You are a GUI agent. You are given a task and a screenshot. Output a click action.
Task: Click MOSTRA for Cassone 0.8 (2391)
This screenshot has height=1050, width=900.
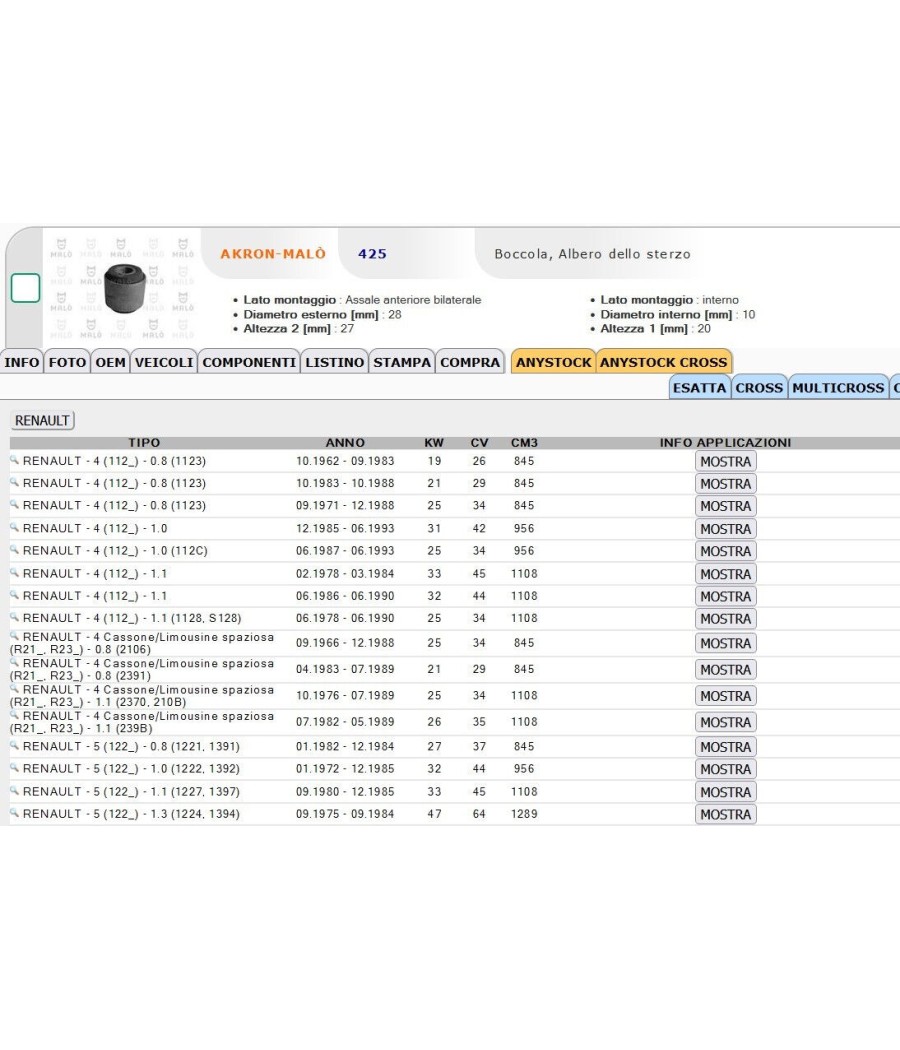726,670
